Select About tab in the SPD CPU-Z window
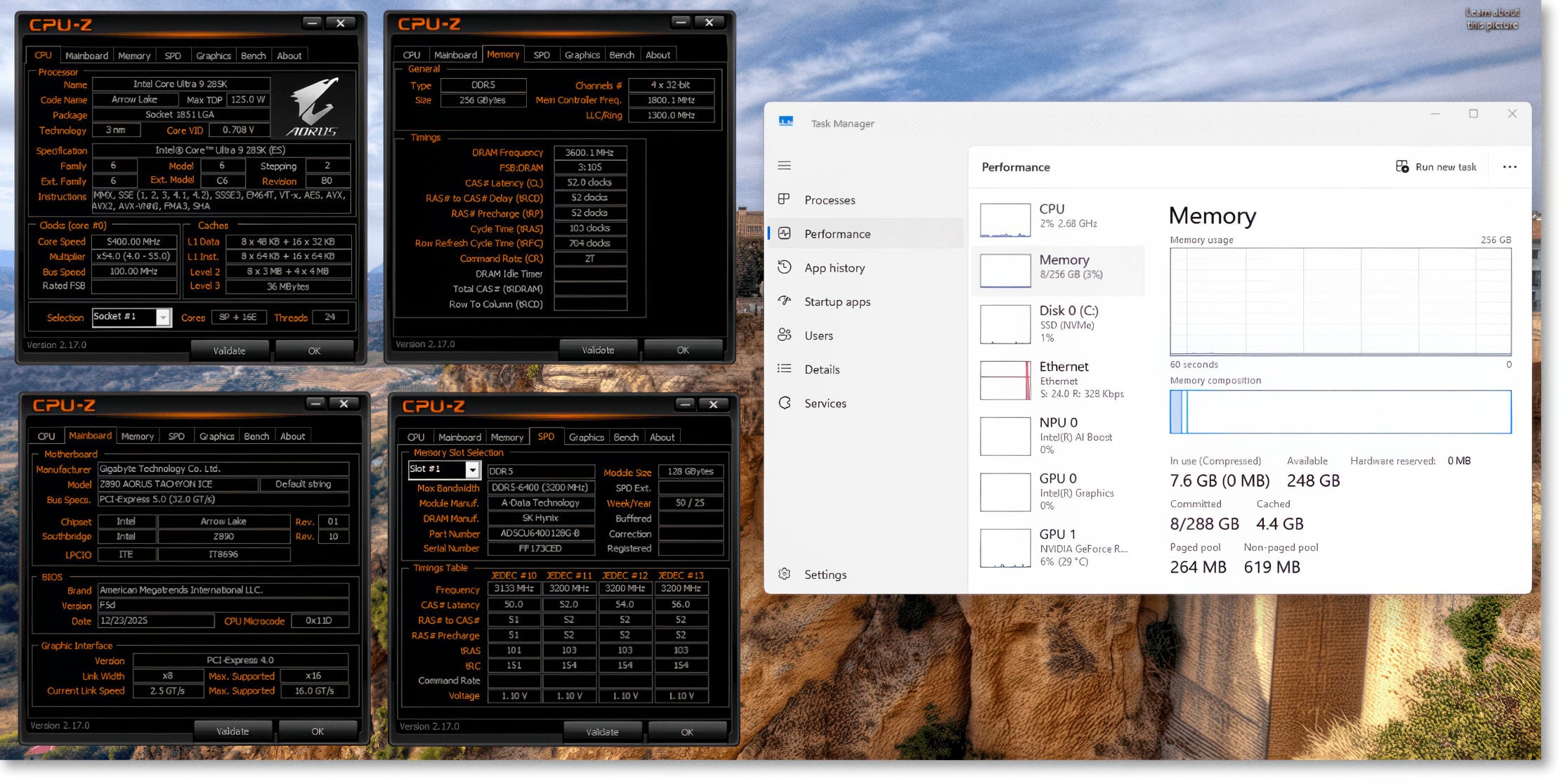The image size is (1568, 784). pyautogui.click(x=662, y=437)
